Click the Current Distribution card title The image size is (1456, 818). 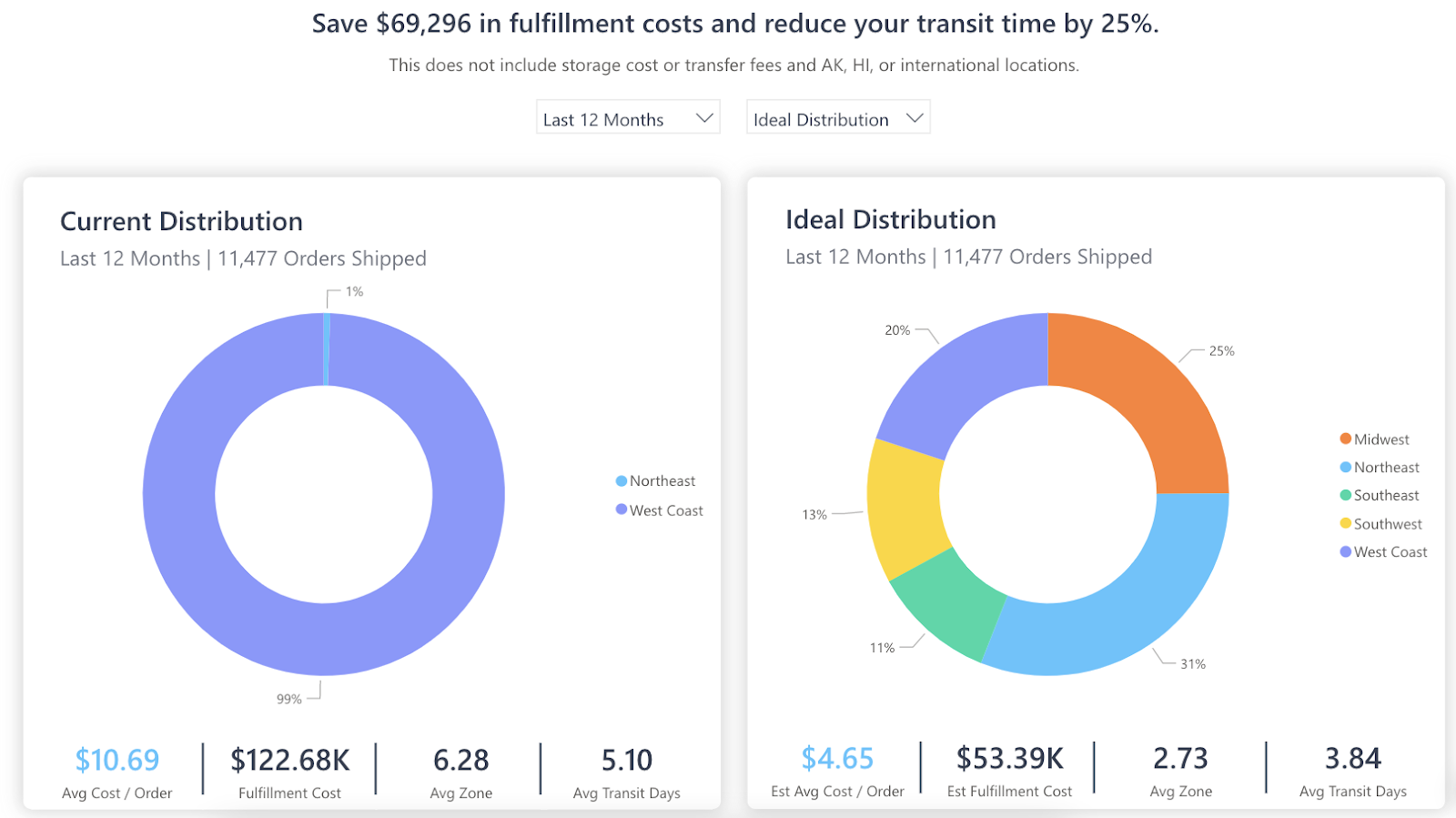point(181,221)
